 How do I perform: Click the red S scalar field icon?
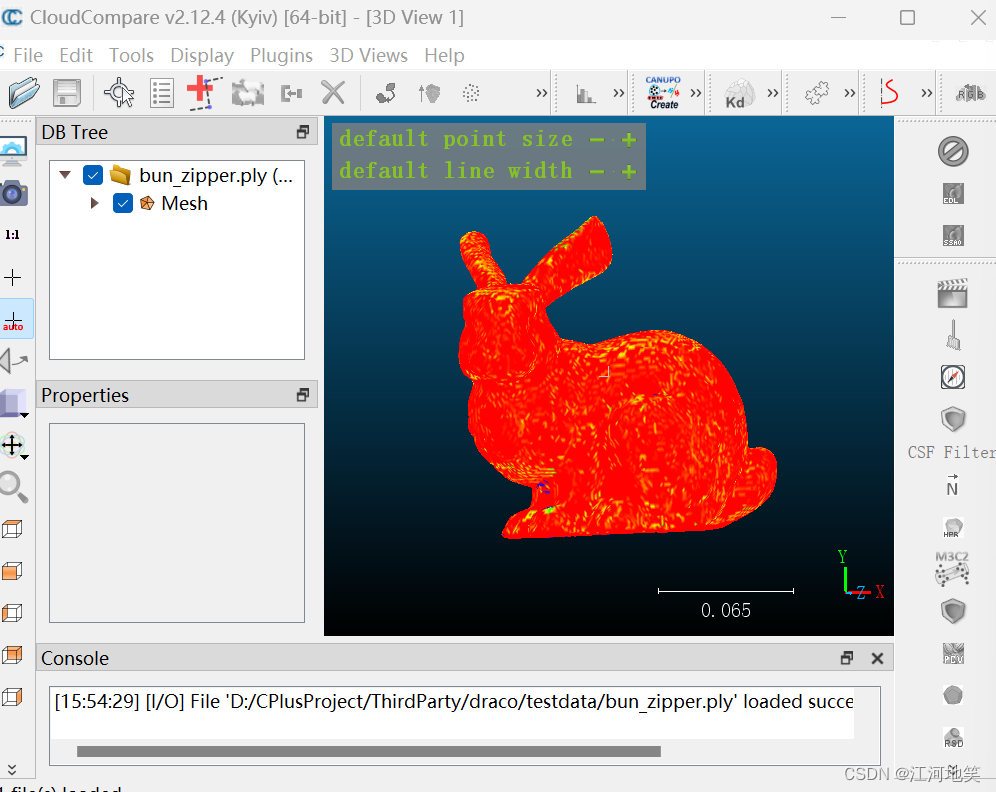(x=889, y=93)
